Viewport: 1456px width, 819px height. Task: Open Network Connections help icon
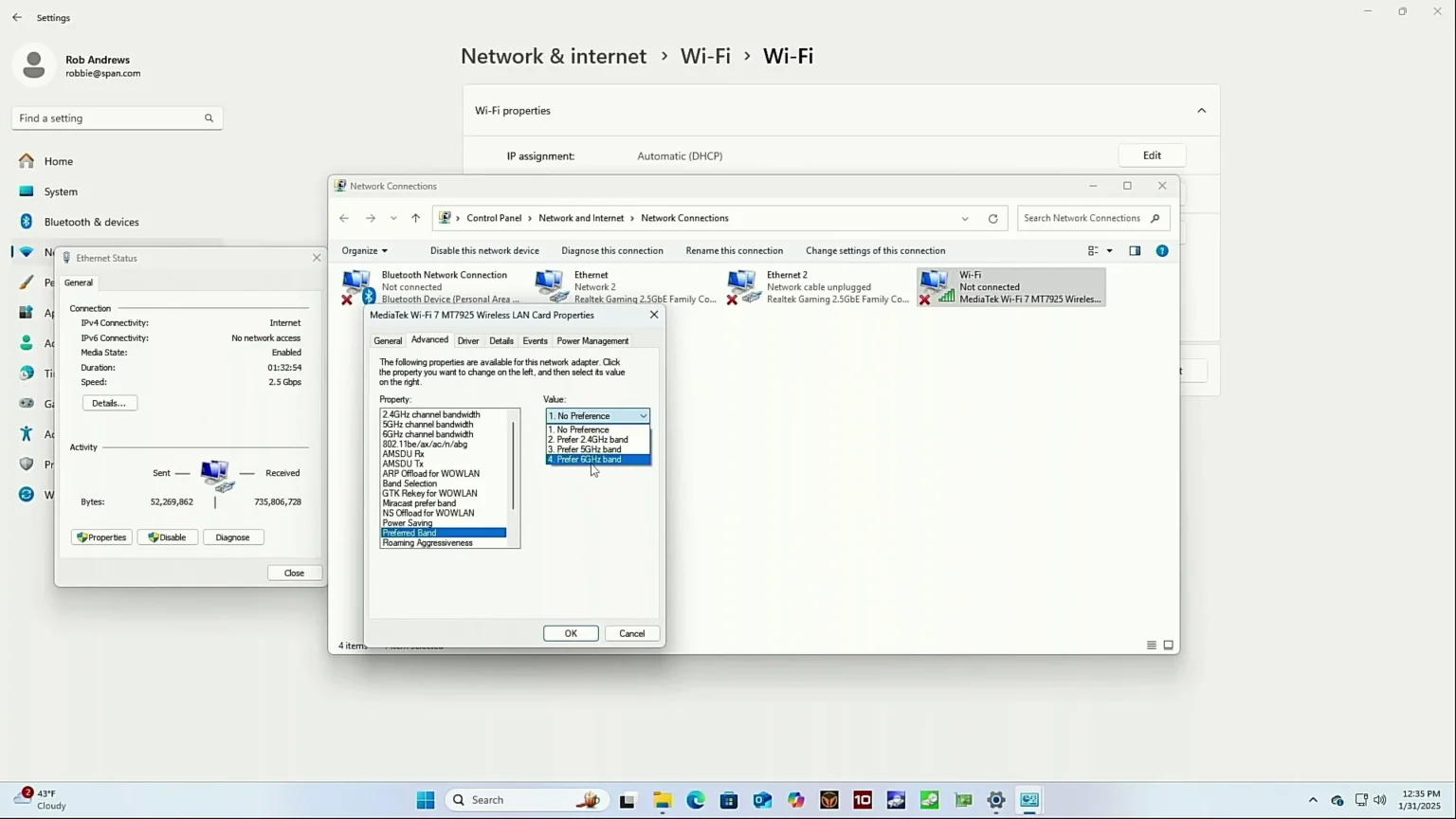tap(1162, 251)
